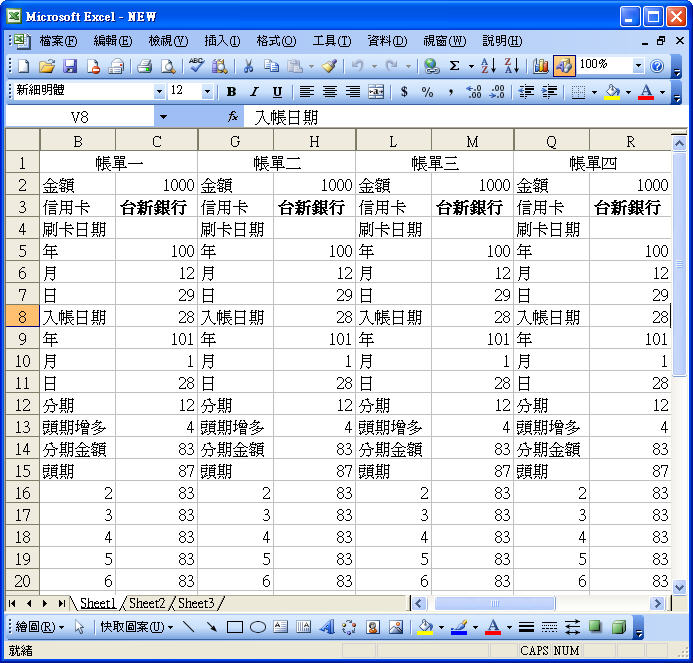Image resolution: width=693 pixels, height=663 pixels.
Task: Apply percent style icon
Action: pyautogui.click(x=427, y=92)
